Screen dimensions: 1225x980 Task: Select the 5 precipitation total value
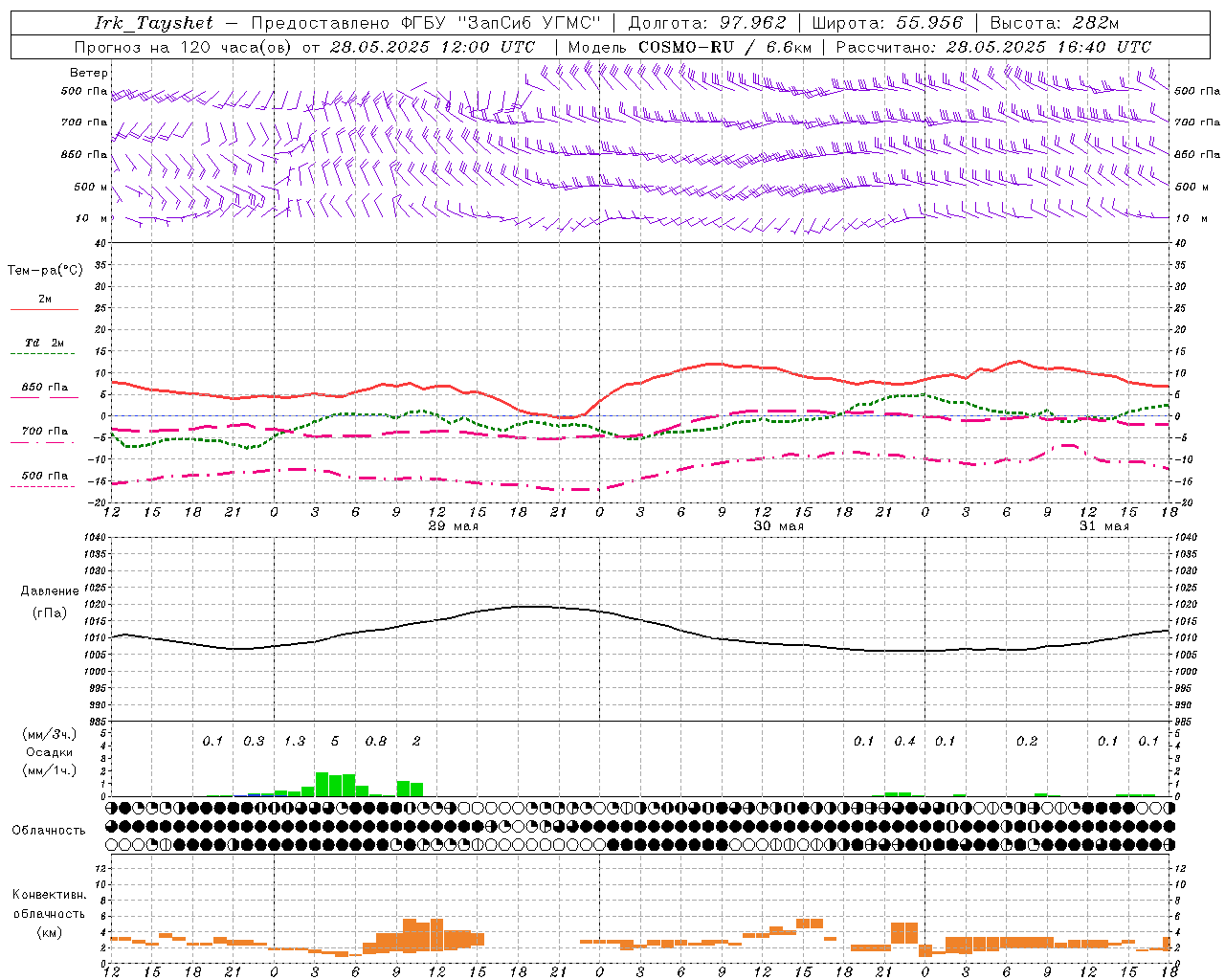(x=335, y=741)
